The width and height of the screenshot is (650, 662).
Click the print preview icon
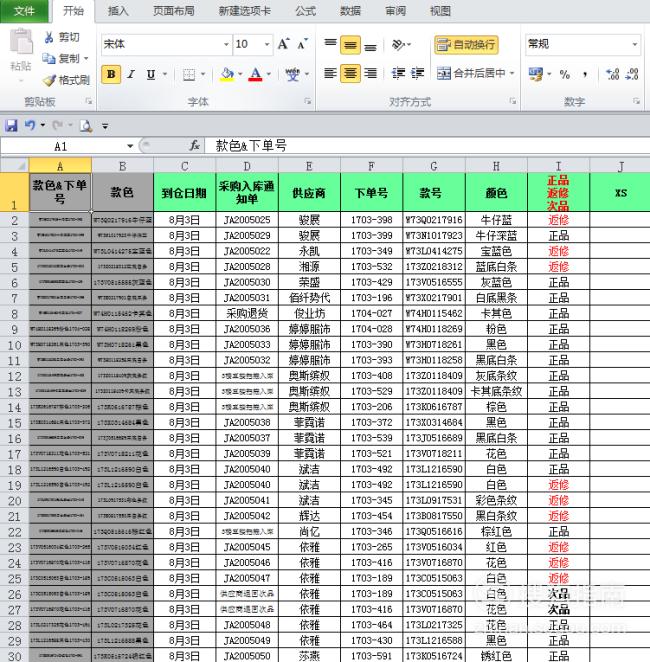point(86,126)
